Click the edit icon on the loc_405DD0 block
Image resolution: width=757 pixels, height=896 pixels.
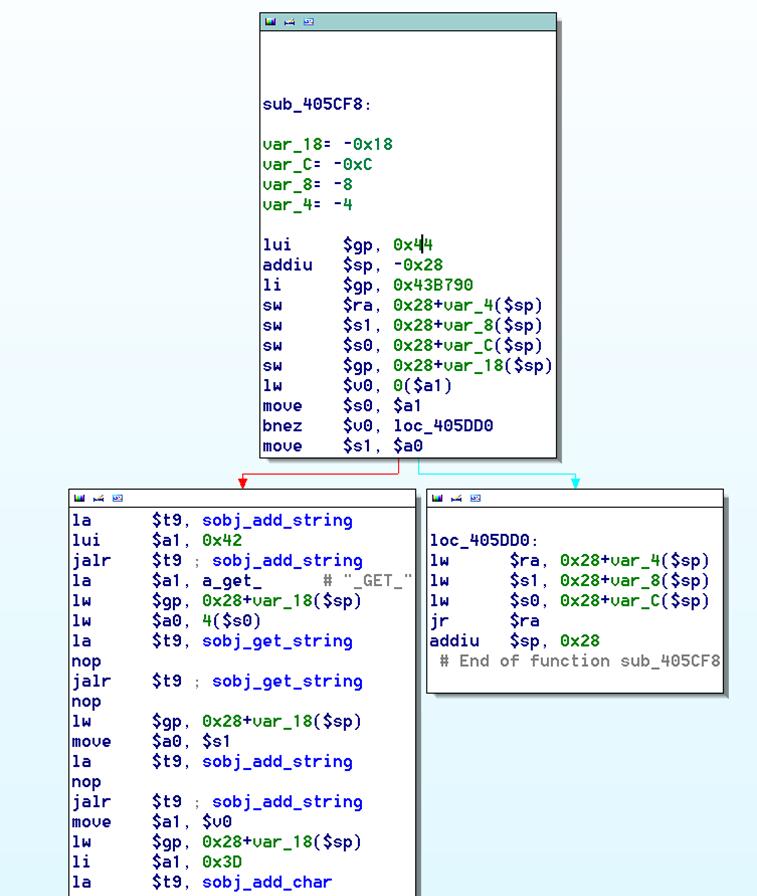click(456, 498)
